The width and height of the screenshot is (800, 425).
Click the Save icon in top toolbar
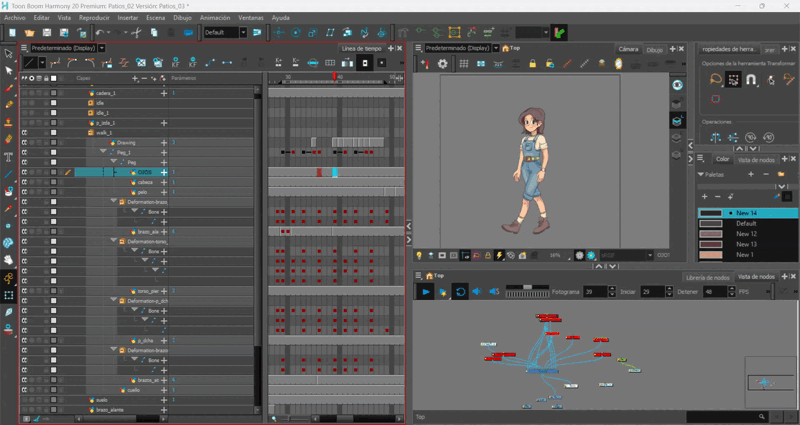(46, 33)
